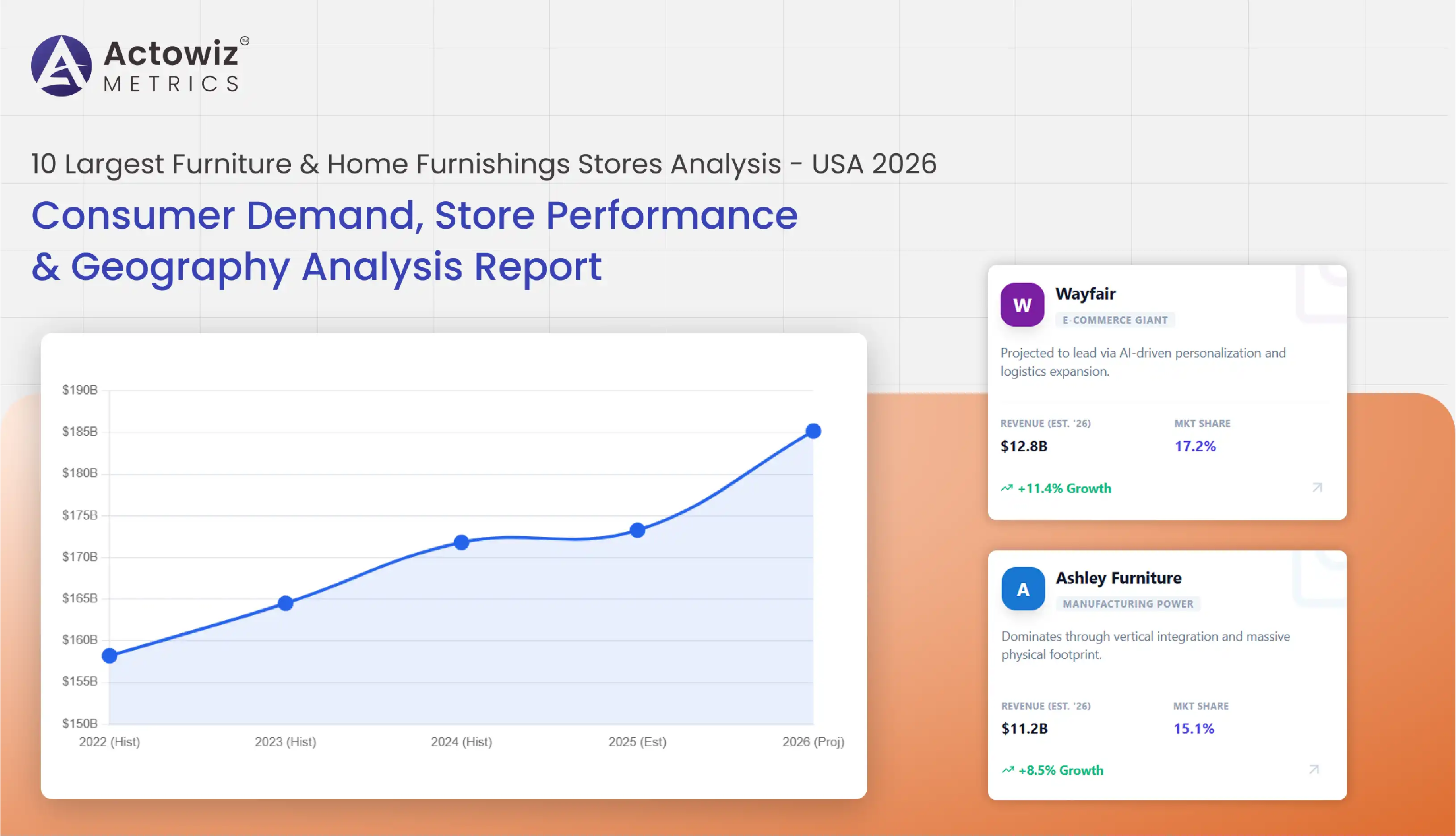
Task: Click the Wayfair card title
Action: click(1085, 294)
